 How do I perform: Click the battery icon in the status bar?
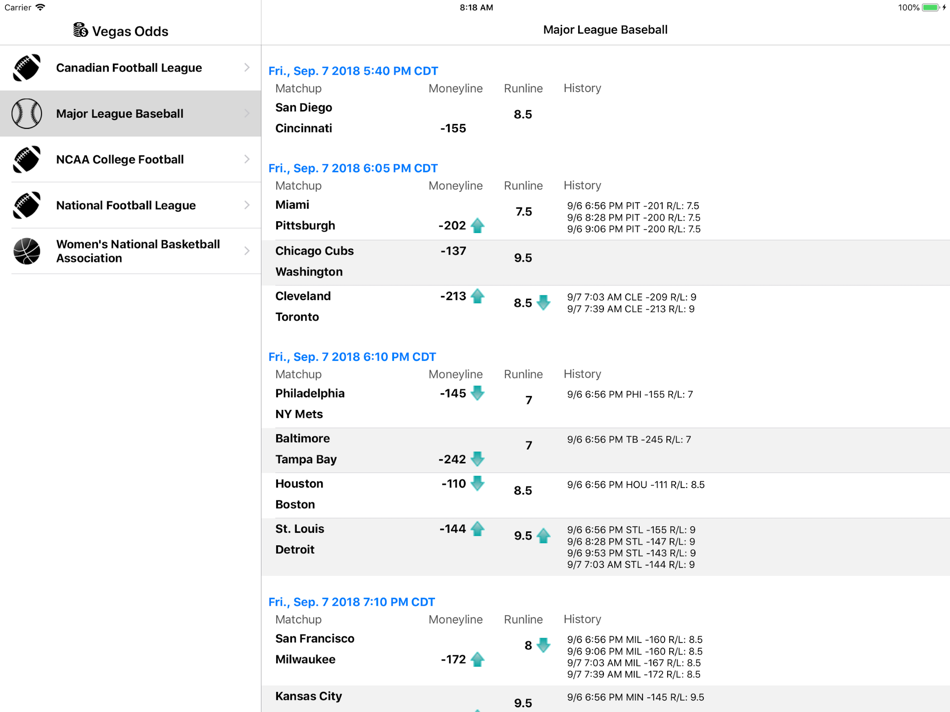click(931, 7)
